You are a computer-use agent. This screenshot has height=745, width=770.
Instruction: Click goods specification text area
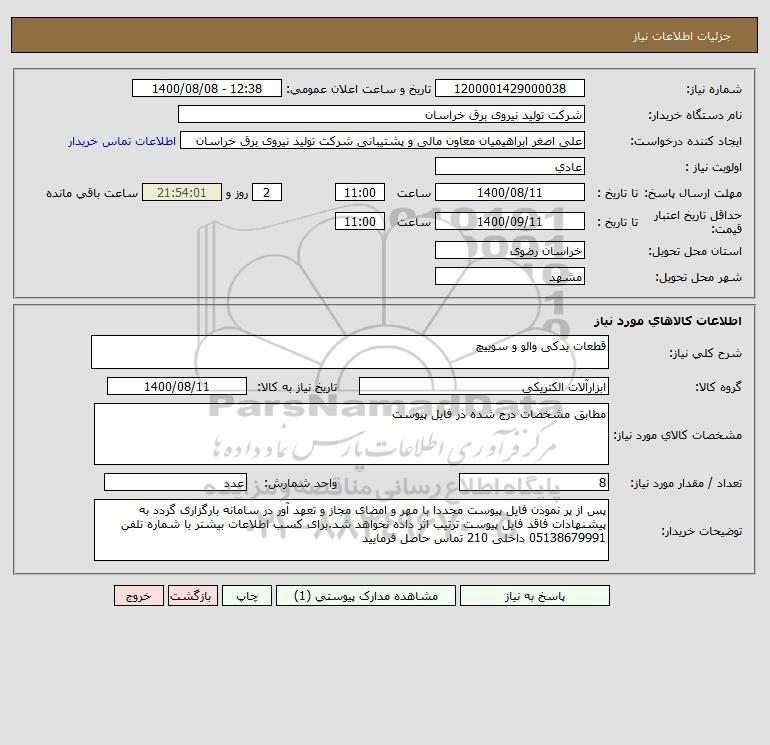click(x=351, y=434)
